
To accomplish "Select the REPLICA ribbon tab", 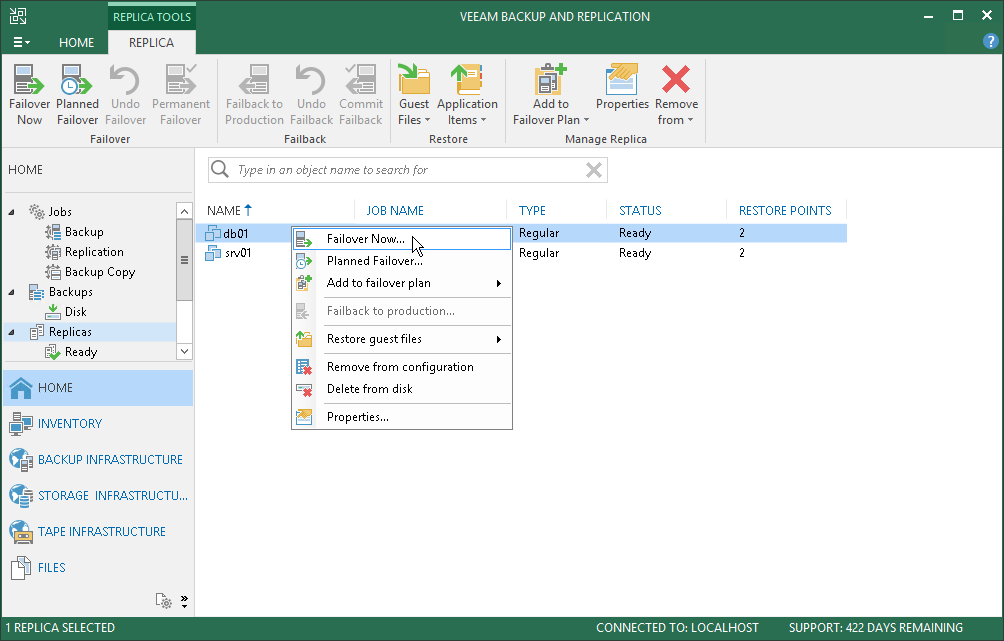I will [151, 42].
